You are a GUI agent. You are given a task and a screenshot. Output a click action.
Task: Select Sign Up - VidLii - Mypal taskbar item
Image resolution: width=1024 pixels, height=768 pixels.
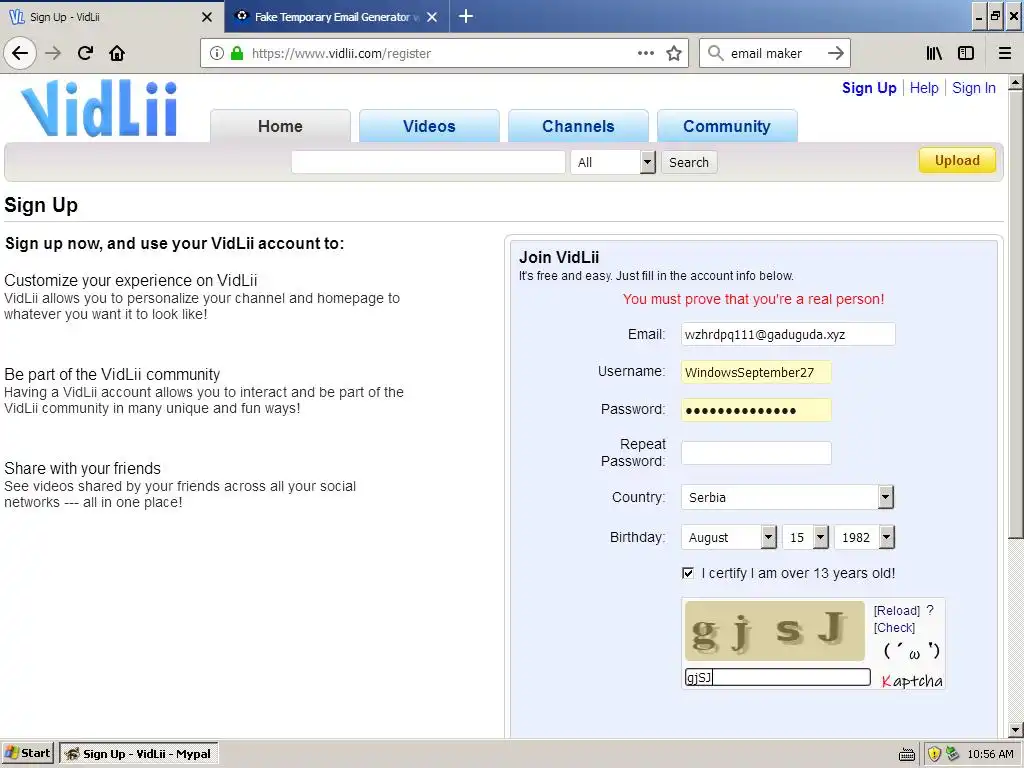tap(138, 754)
